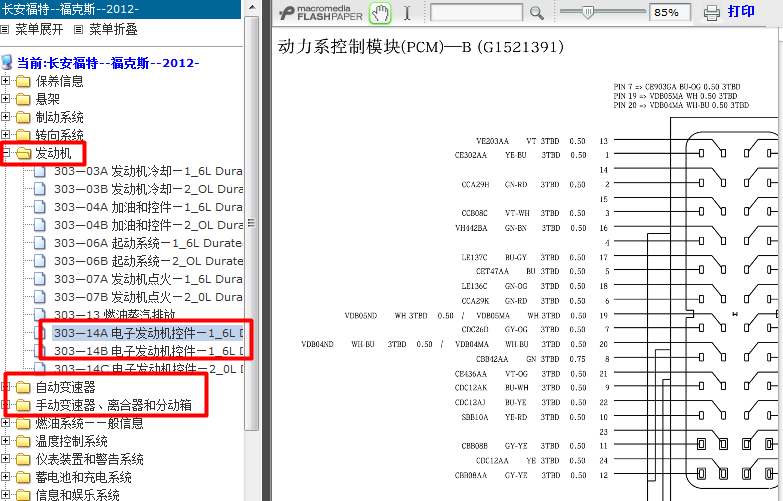Open 303-03A 发动机冷却 1_6L document
The height and width of the screenshot is (501, 783).
148,171
